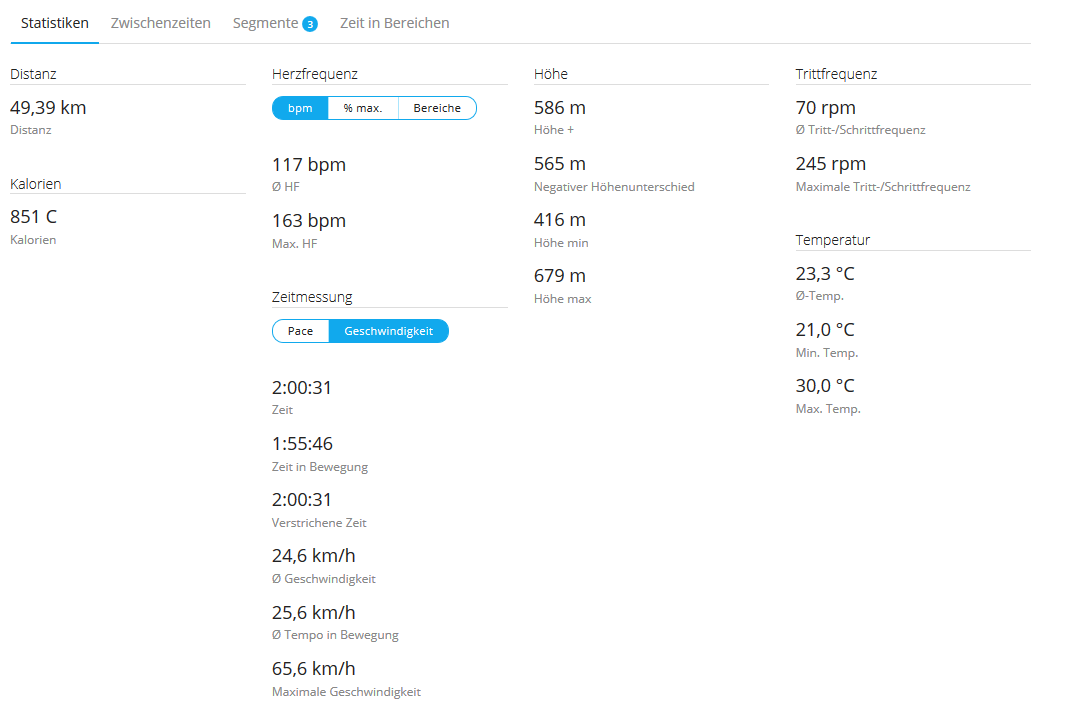
Task: Click the Zeitmessung section heading
Action: [312, 297]
